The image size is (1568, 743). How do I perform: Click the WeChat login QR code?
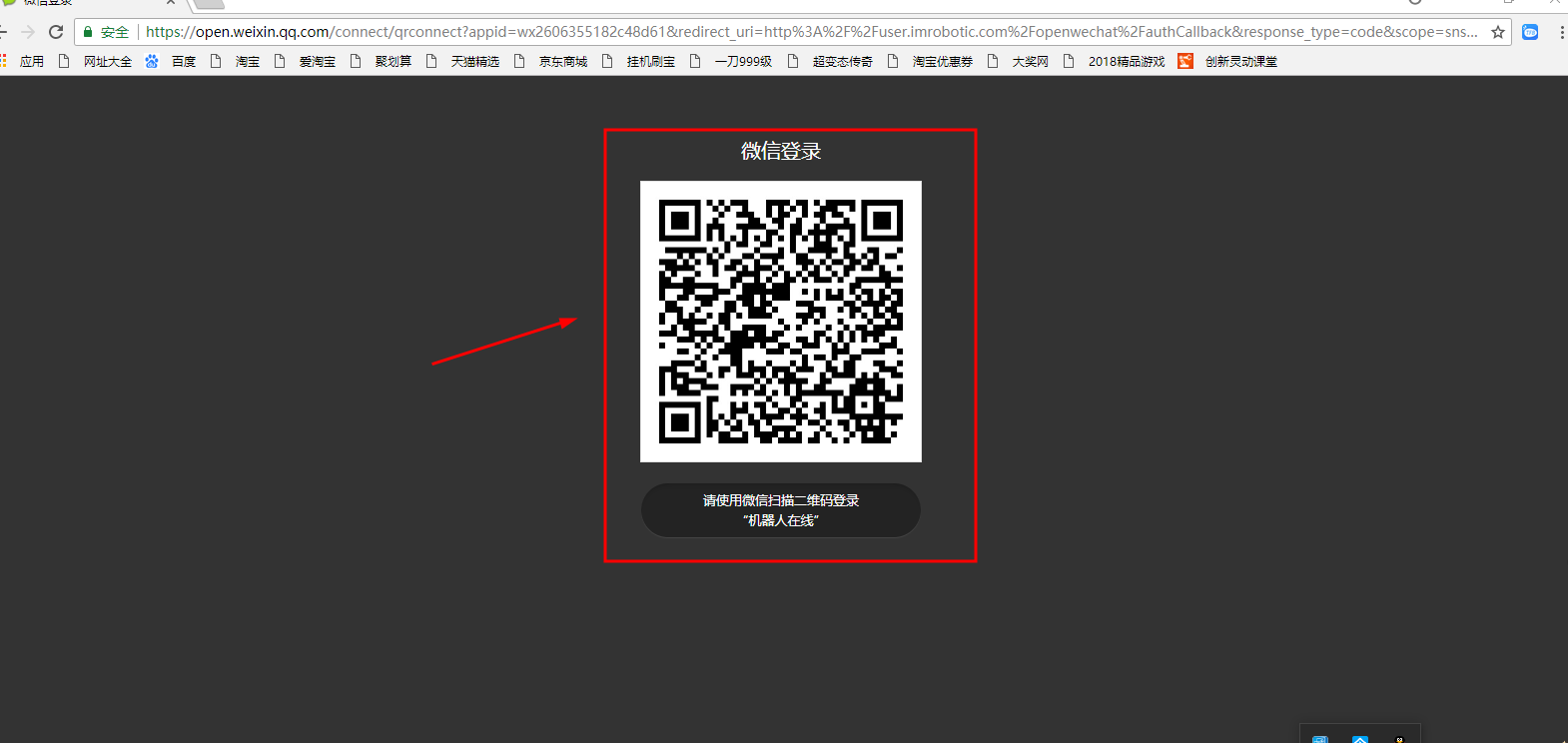tap(780, 321)
